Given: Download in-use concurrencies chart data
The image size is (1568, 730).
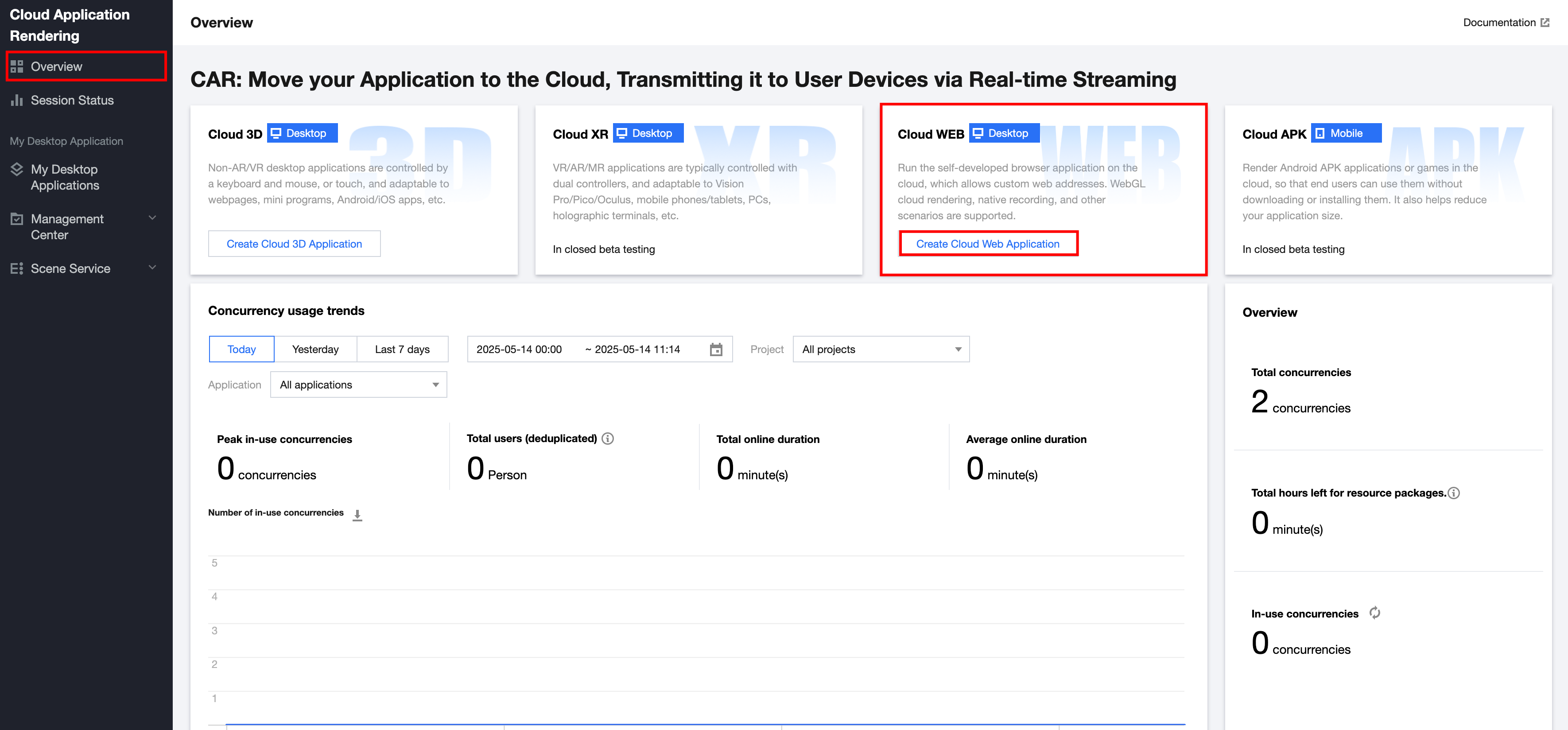Looking at the screenshot, I should point(357,515).
